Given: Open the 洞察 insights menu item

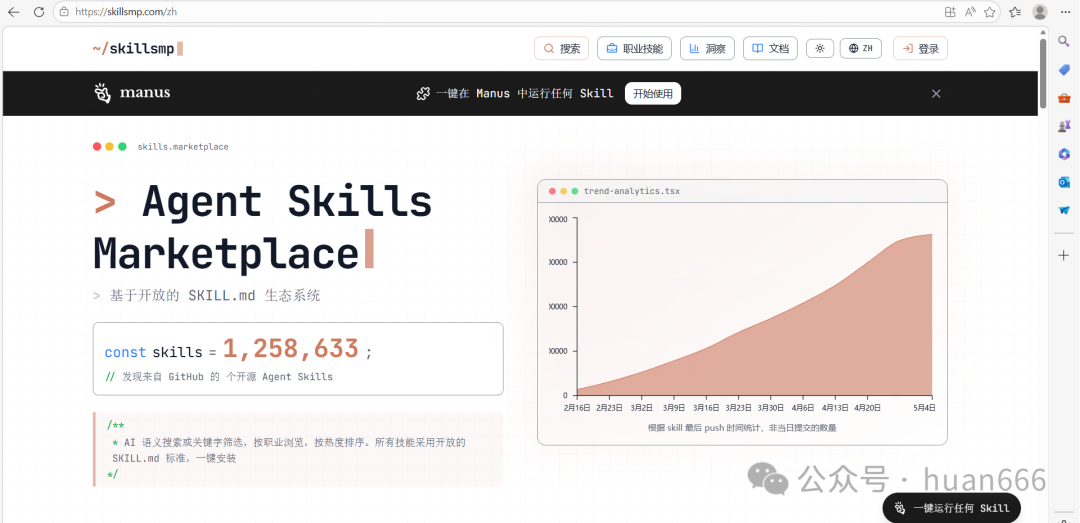Looking at the screenshot, I should [x=707, y=48].
